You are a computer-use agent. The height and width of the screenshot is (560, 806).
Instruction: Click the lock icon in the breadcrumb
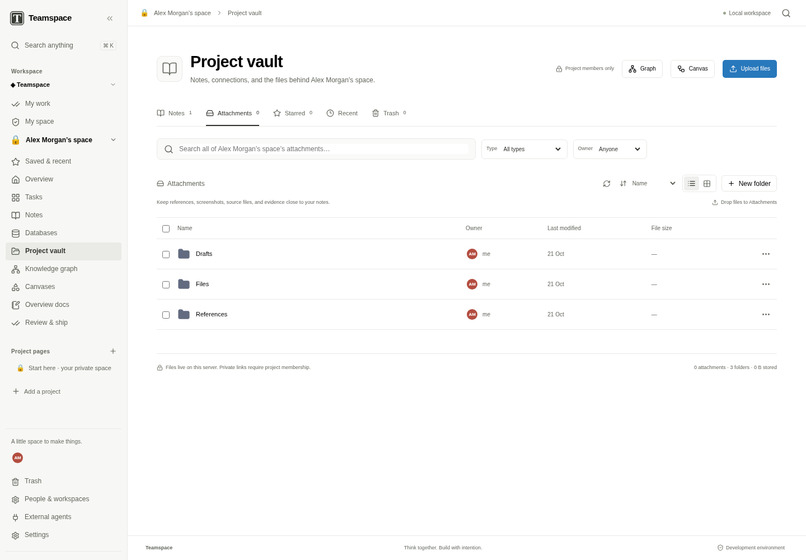pyautogui.click(x=144, y=13)
